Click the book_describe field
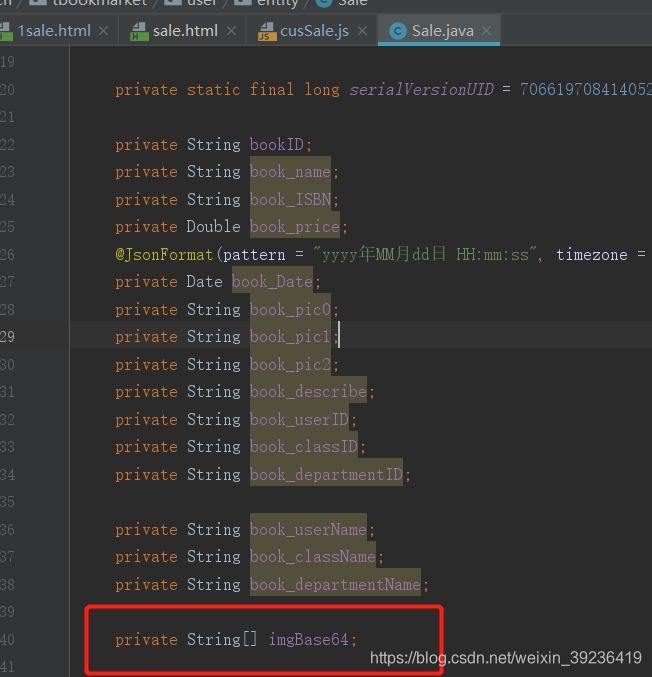The width and height of the screenshot is (652, 677). pos(308,392)
